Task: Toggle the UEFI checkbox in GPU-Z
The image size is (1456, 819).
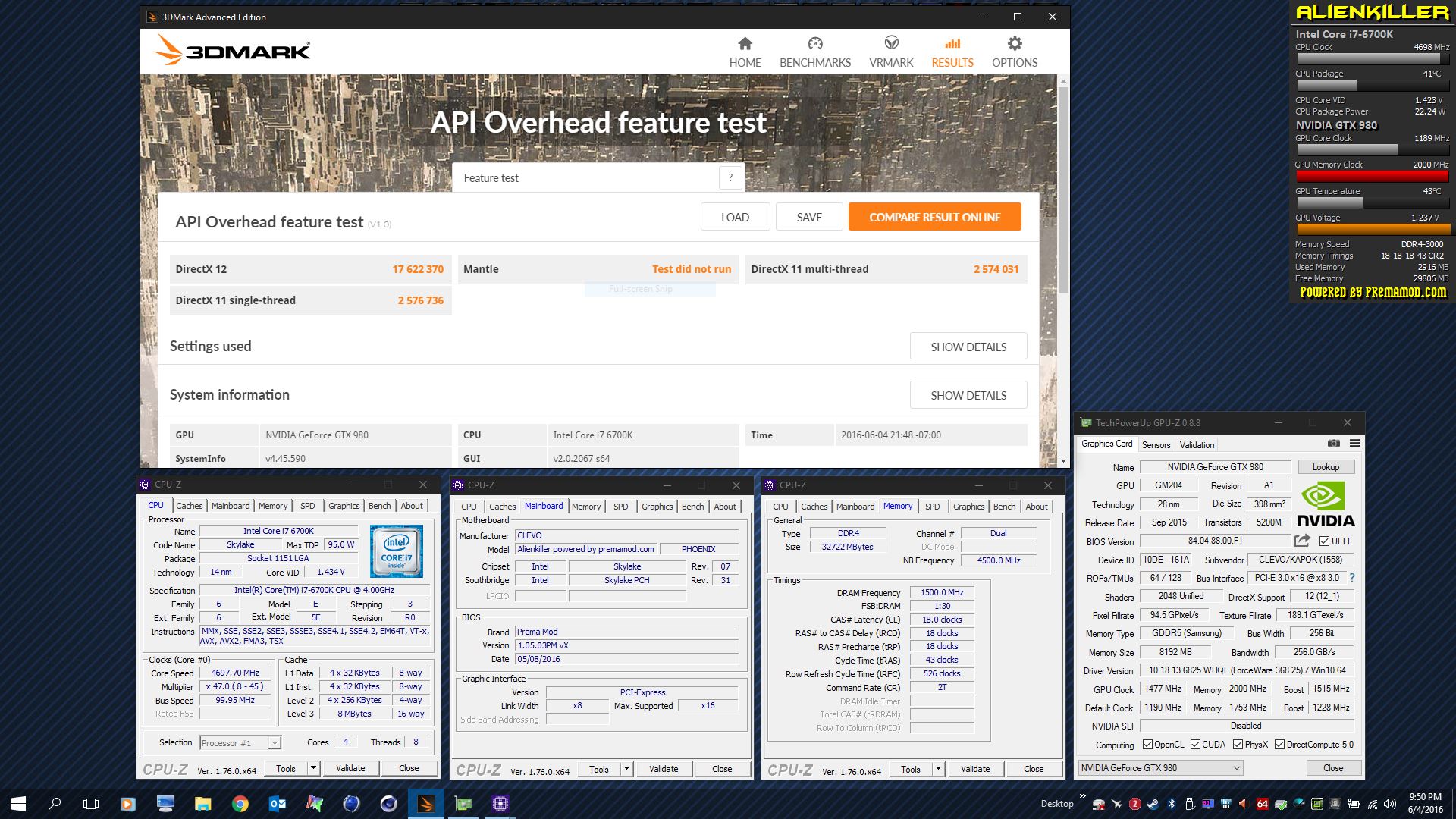Action: click(1324, 541)
